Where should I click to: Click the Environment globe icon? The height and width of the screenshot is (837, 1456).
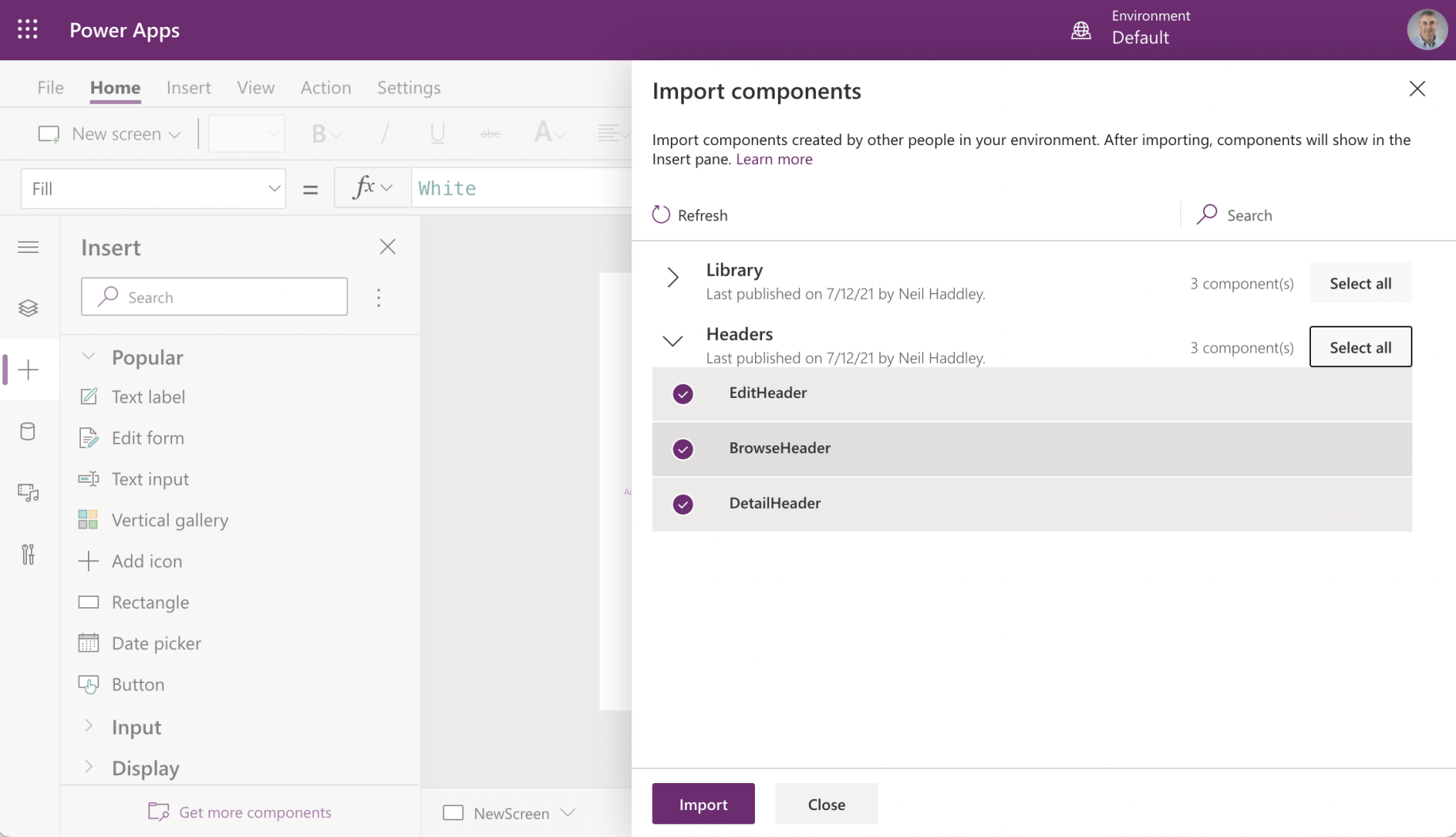(1081, 30)
